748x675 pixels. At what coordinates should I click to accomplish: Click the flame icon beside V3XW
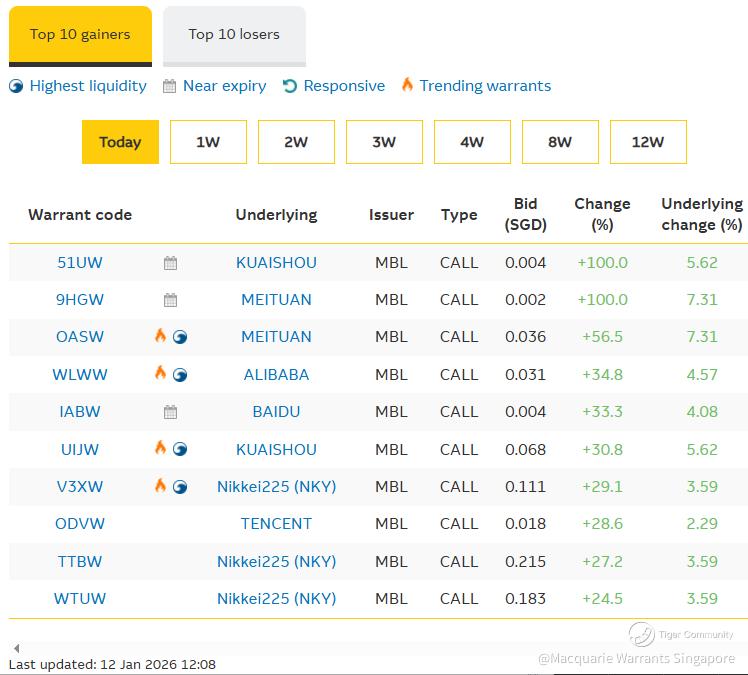pos(160,485)
